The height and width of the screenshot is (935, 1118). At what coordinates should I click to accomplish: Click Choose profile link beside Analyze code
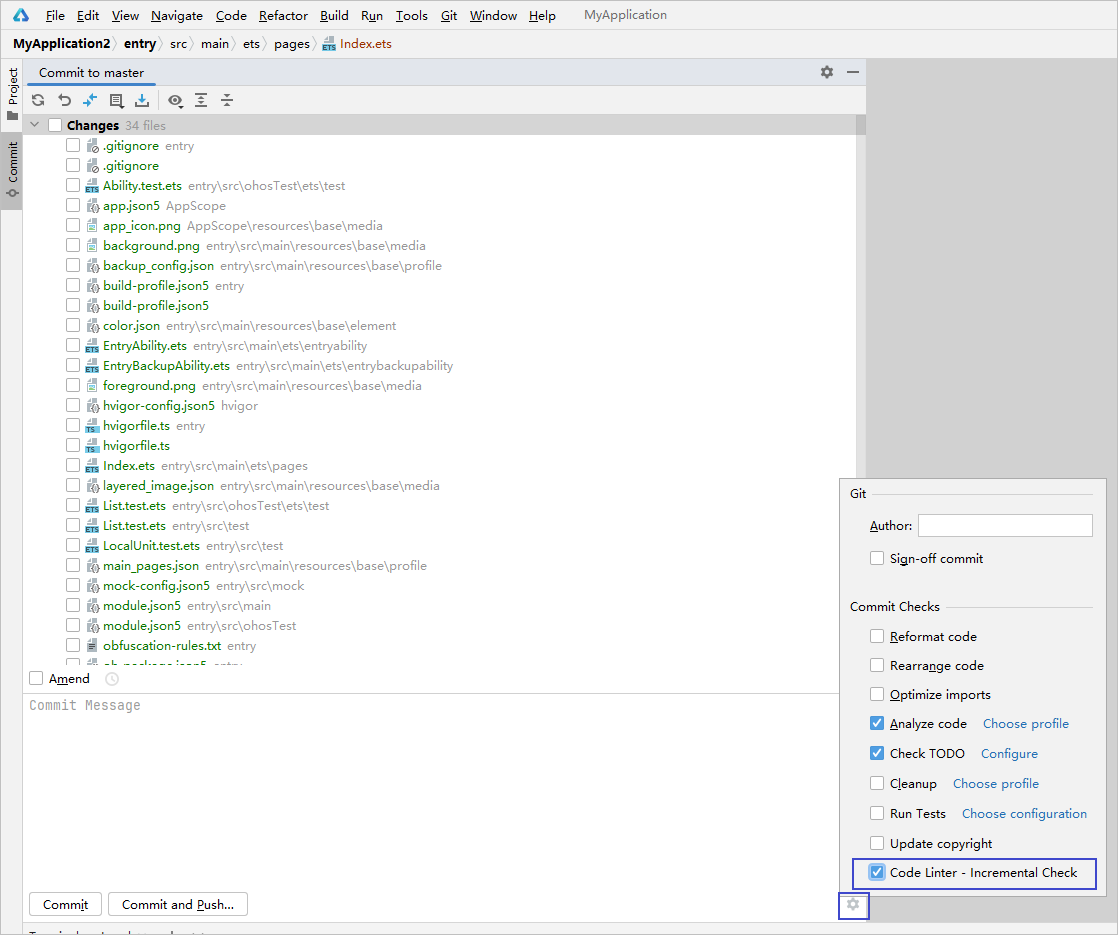[1025, 724]
